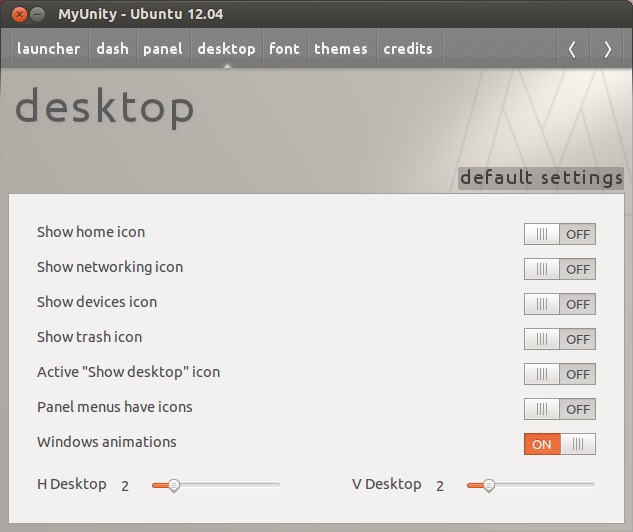Click the "Panel menus have icons" label
Screen dimensions: 633x532
tap(115, 407)
